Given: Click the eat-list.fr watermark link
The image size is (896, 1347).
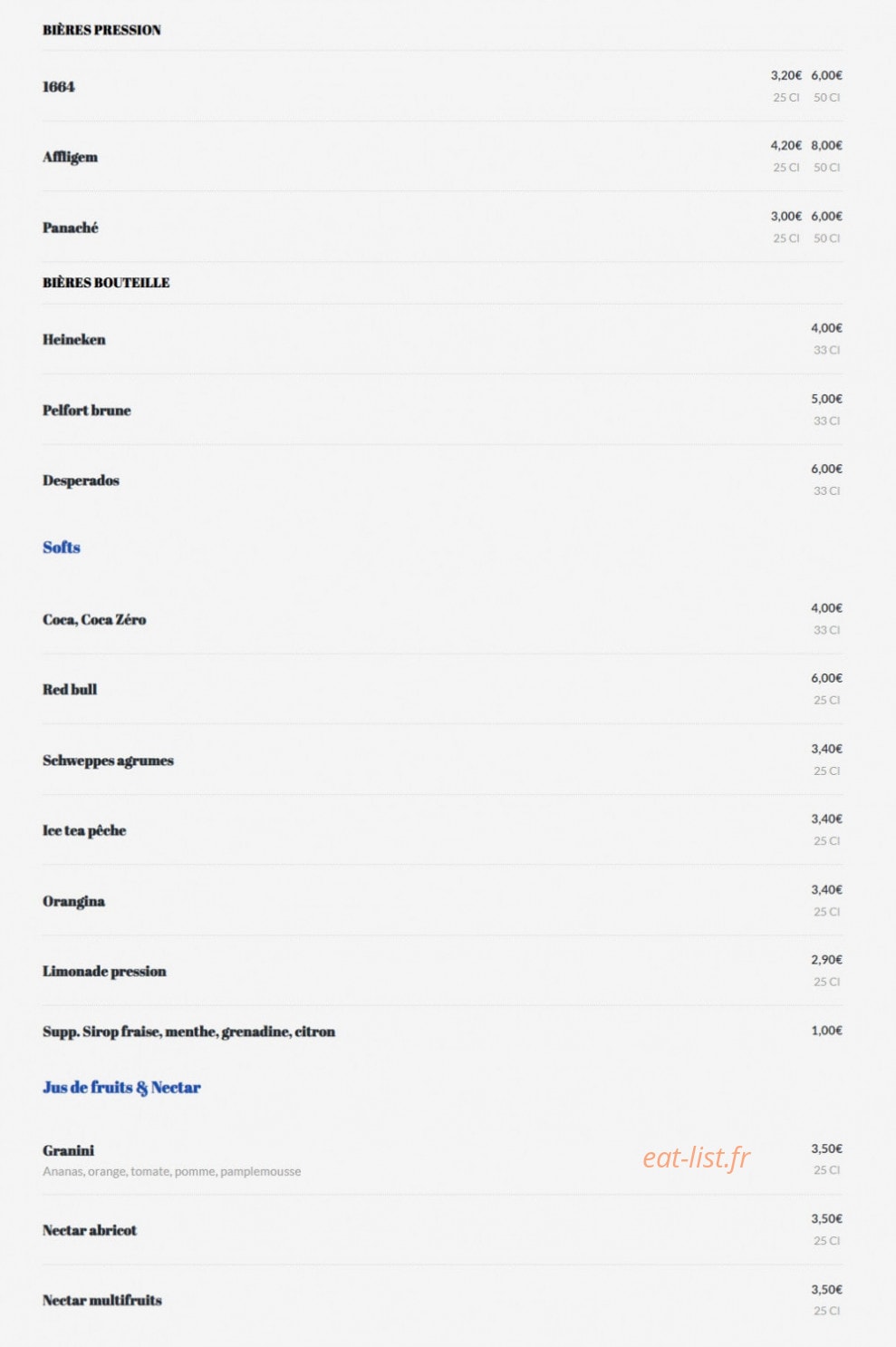Looking at the screenshot, I should click(x=697, y=1158).
